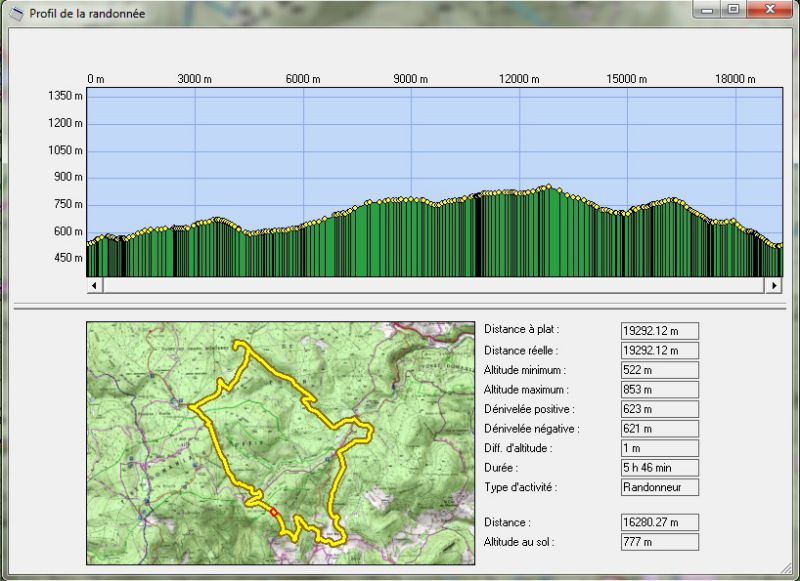Viewport: 800px width, 581px height.
Task: Click the "450 m" altitude axis label
Action: 68,258
